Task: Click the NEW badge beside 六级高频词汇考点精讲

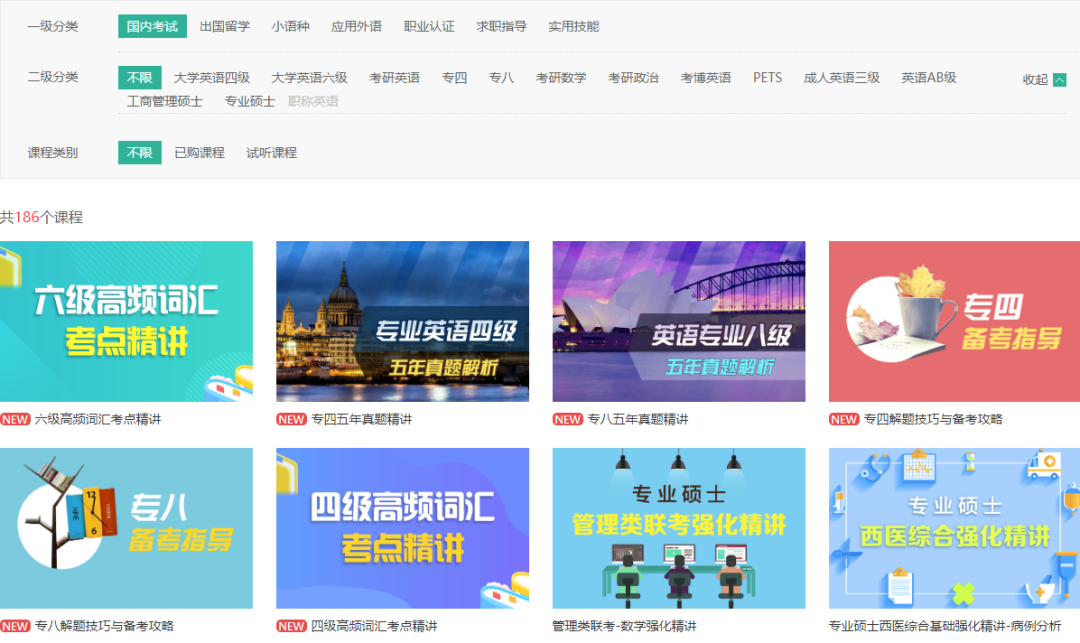Action: tap(15, 420)
